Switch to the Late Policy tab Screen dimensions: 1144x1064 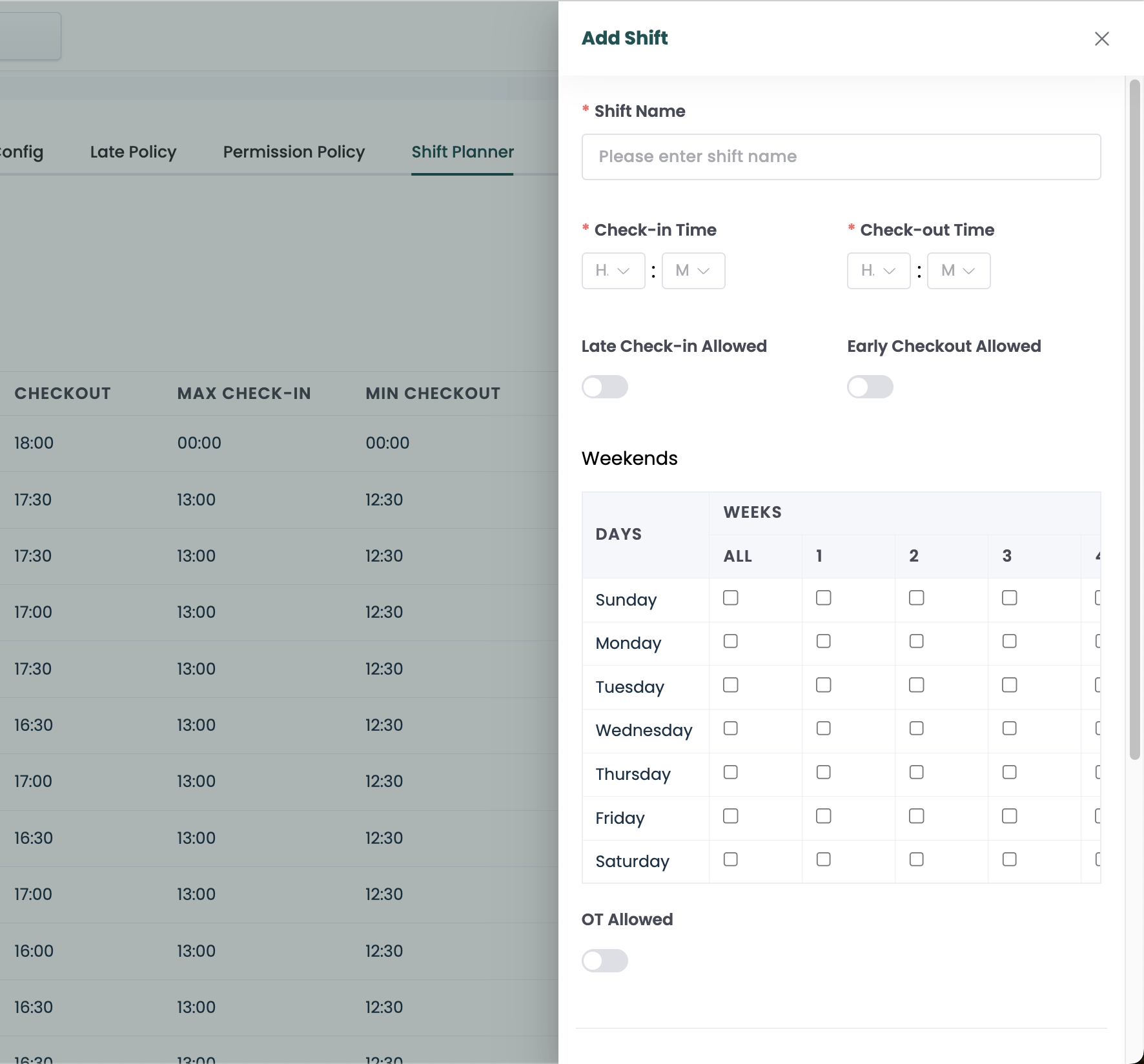[x=133, y=152]
